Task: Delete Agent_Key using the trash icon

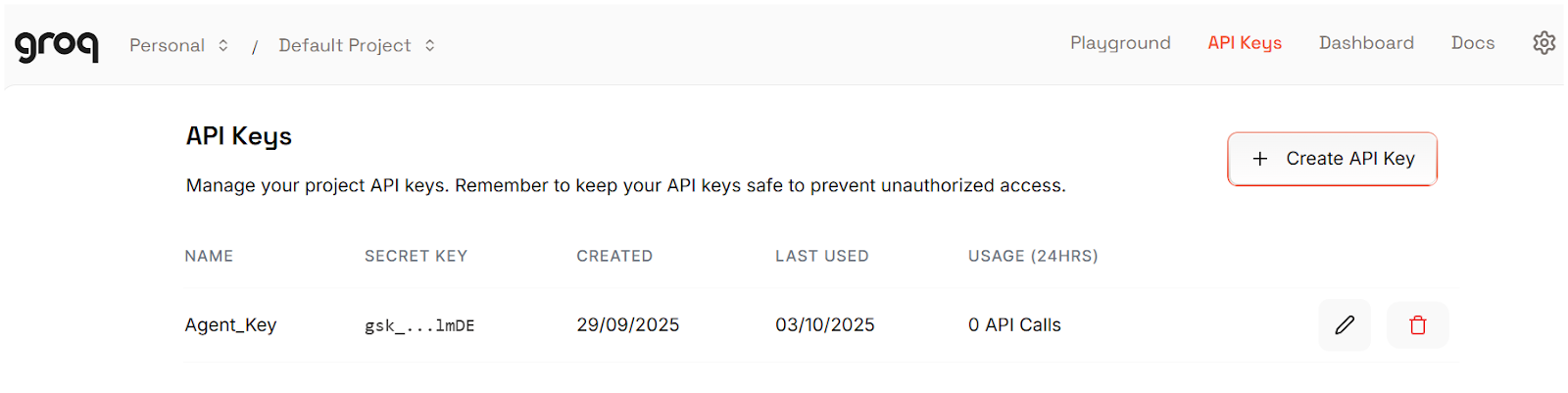Action: (1417, 325)
